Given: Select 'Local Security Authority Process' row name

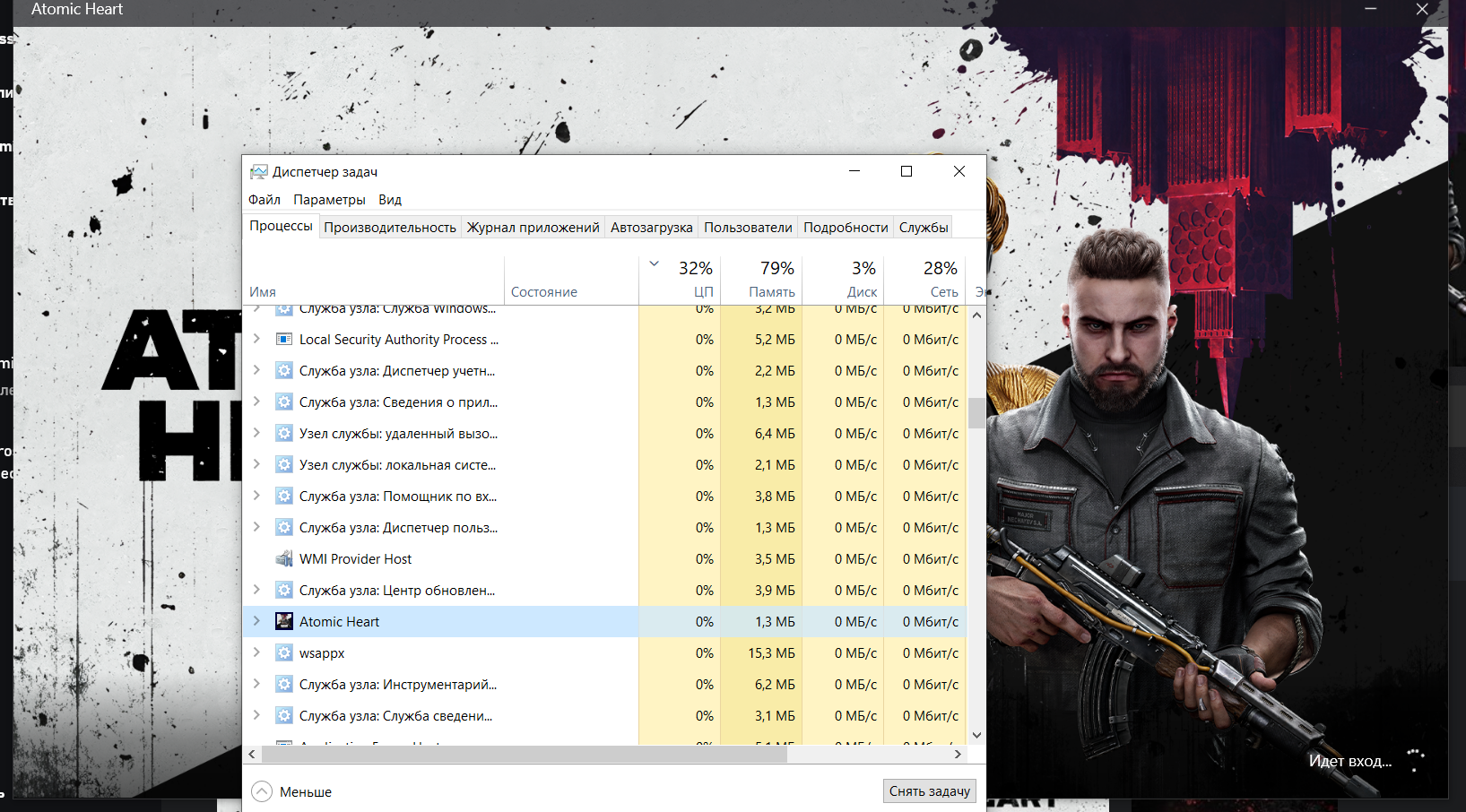Looking at the screenshot, I should pyautogui.click(x=398, y=340).
